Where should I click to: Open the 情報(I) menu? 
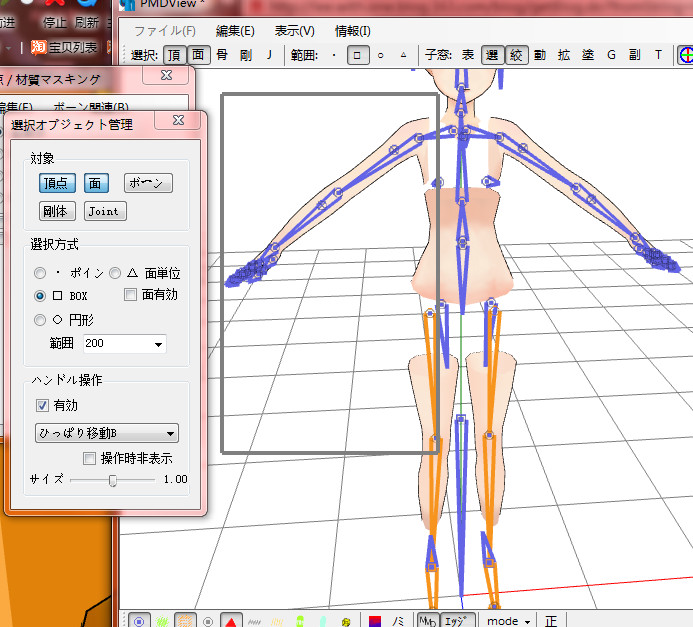pos(352,31)
